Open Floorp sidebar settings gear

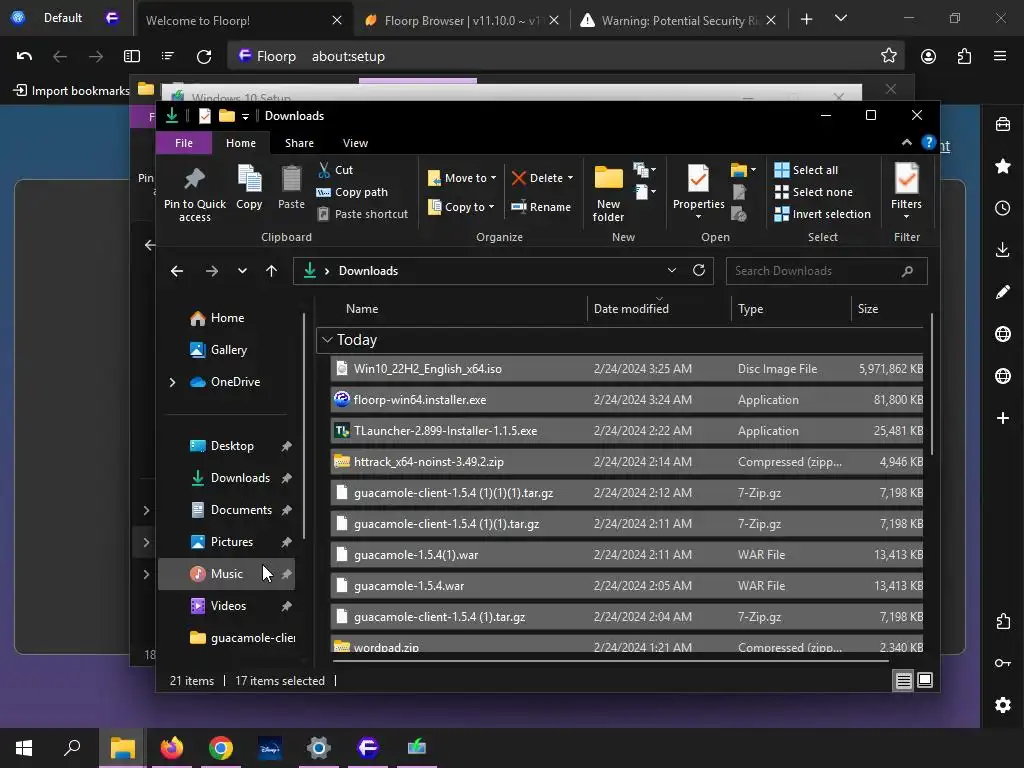[x=1002, y=705]
